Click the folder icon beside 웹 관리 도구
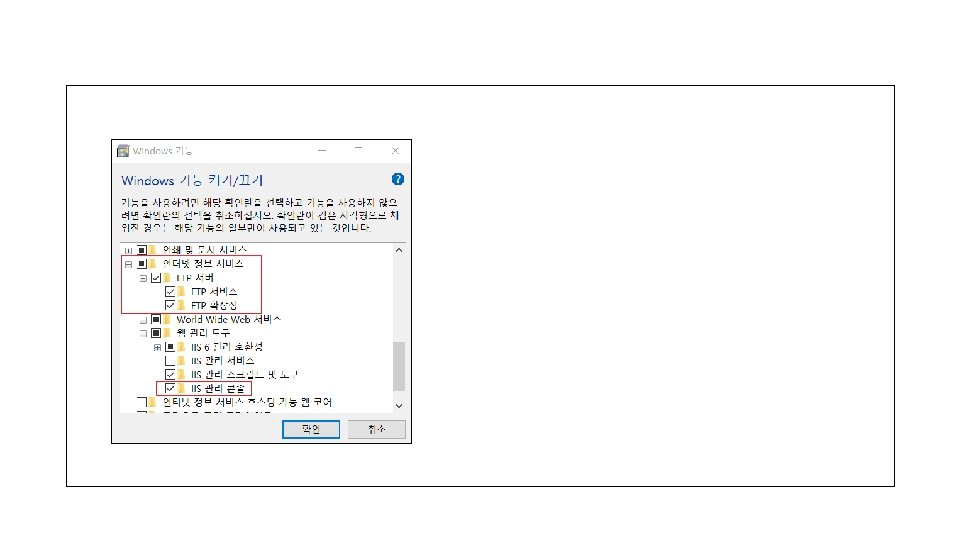 point(167,333)
